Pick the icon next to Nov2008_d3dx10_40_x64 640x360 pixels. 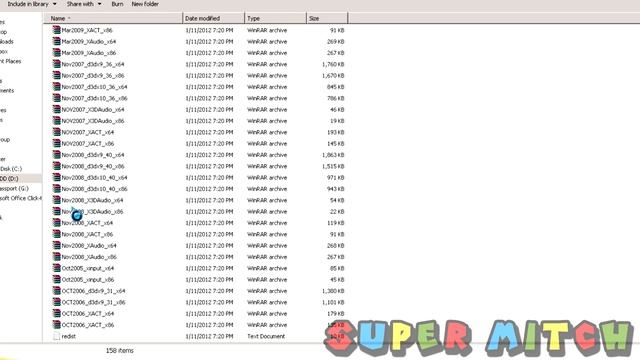coord(56,178)
